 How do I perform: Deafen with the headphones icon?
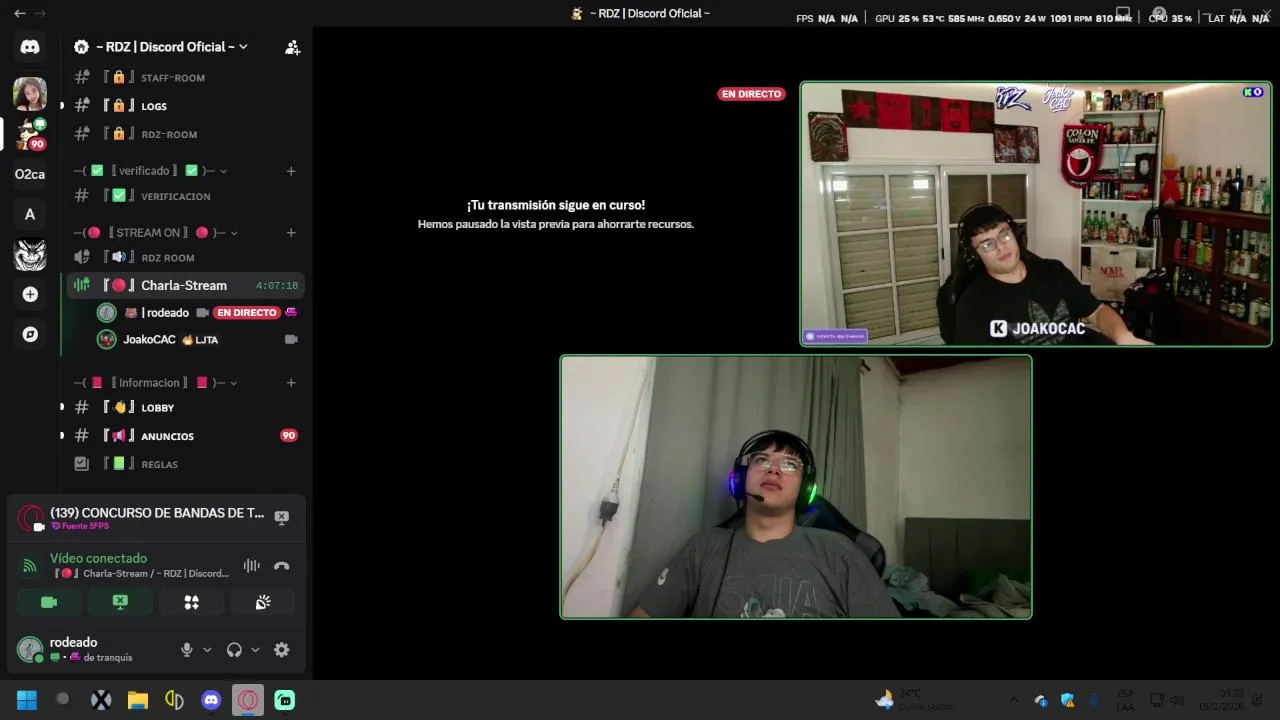[x=234, y=650]
